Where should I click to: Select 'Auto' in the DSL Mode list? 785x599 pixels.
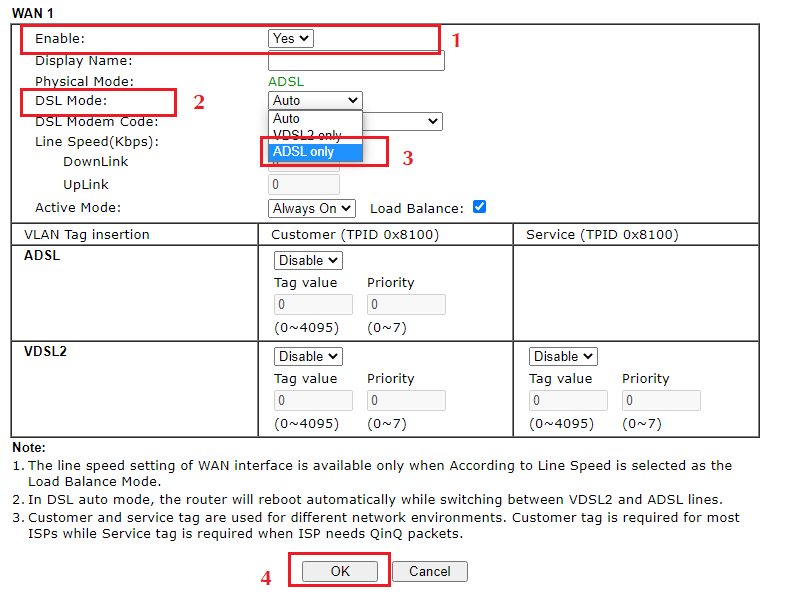pos(287,119)
